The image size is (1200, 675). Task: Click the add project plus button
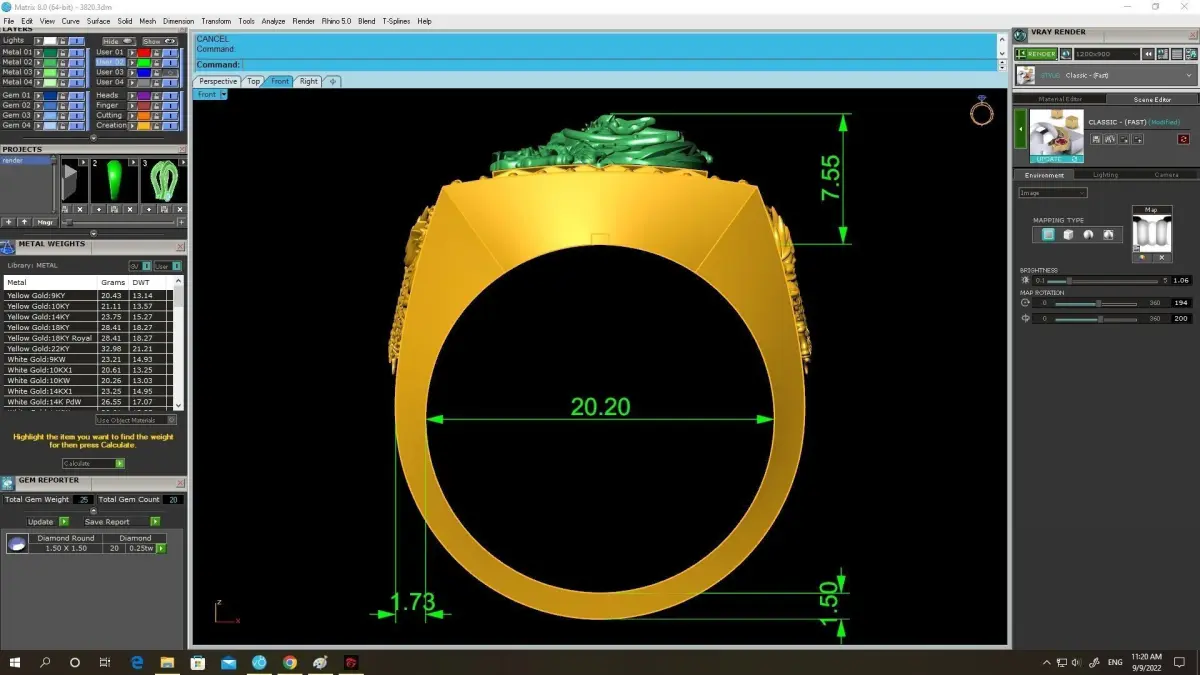pos(8,222)
